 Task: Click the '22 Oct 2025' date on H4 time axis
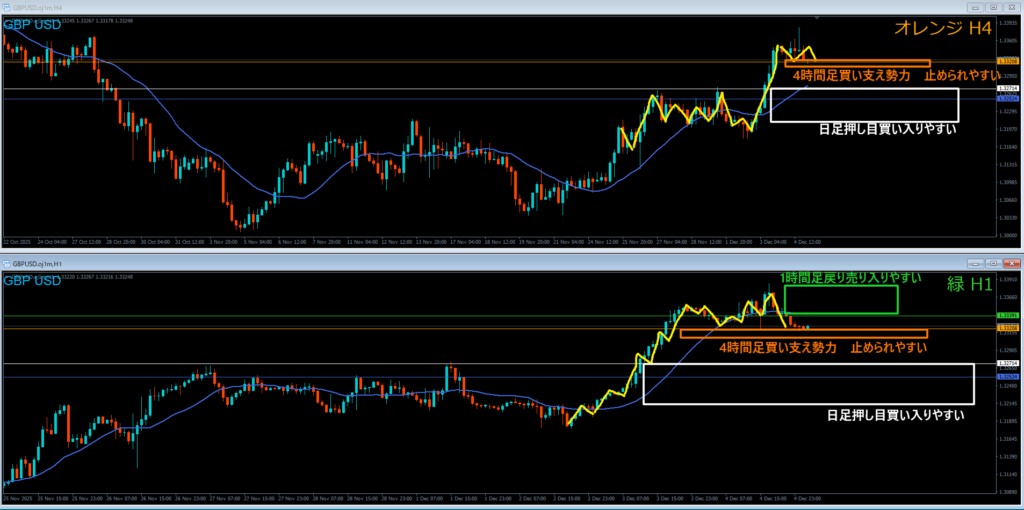point(18,242)
